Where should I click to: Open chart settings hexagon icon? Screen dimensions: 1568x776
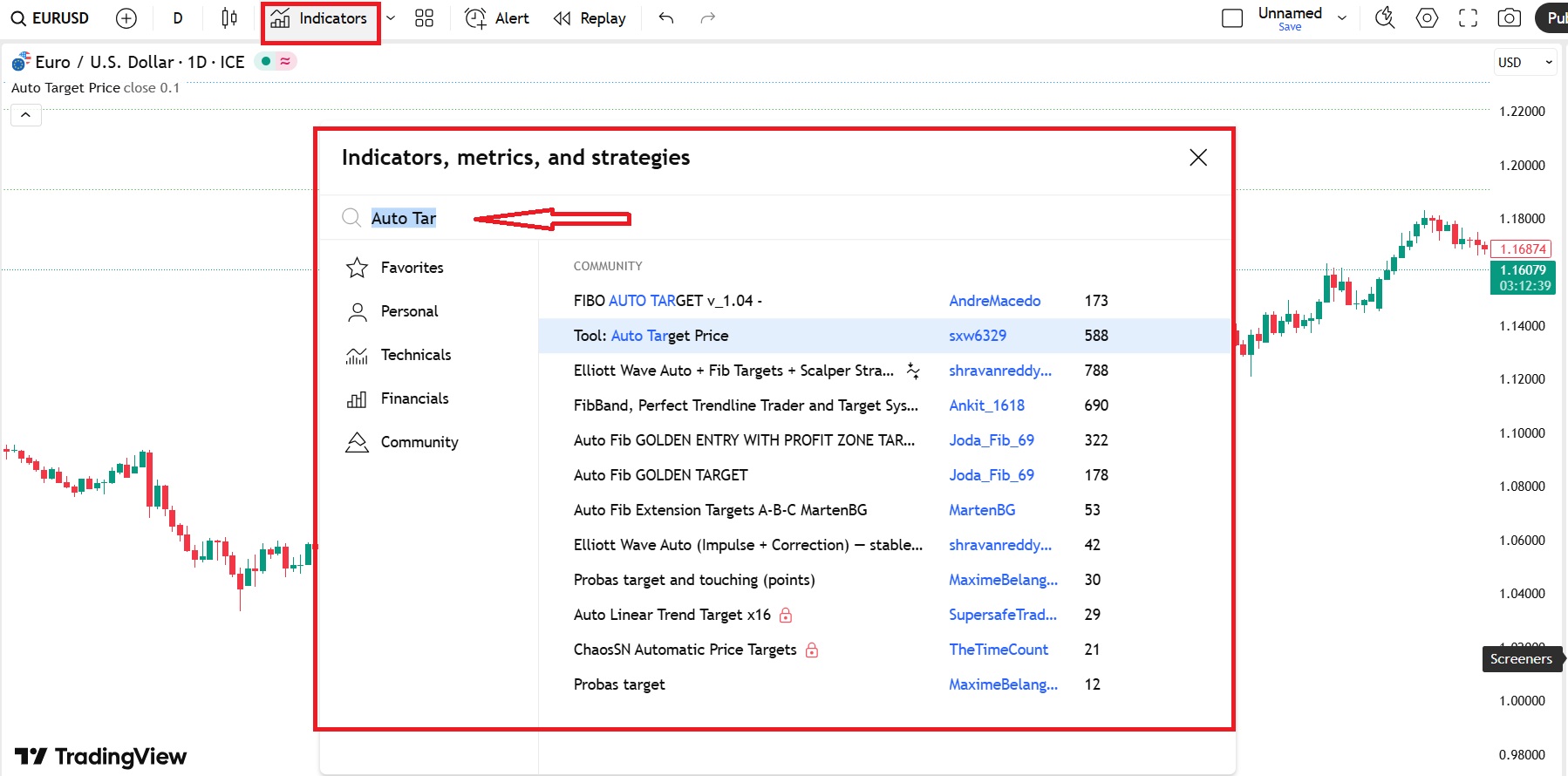(1427, 18)
